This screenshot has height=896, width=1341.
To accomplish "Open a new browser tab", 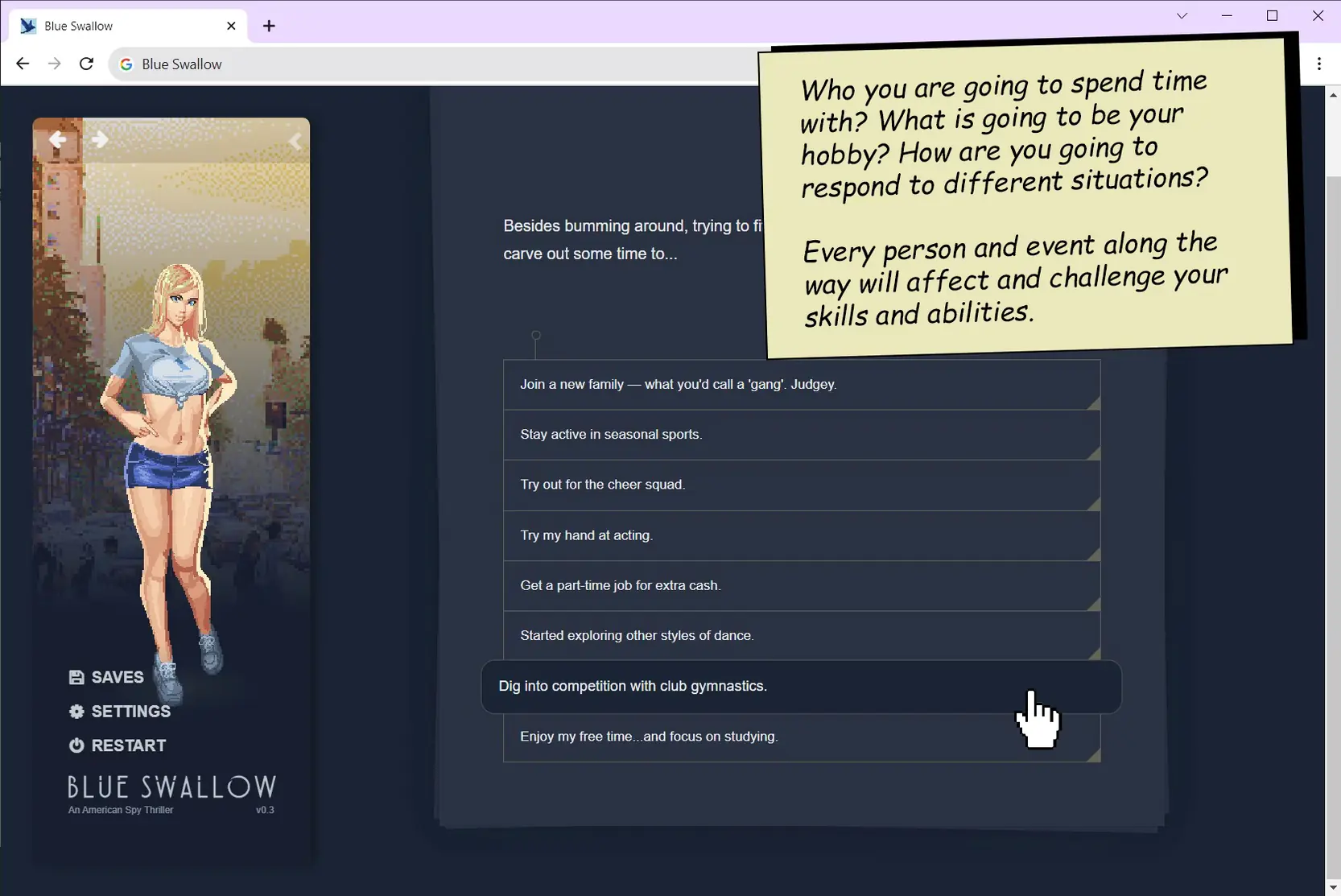I will [x=269, y=26].
